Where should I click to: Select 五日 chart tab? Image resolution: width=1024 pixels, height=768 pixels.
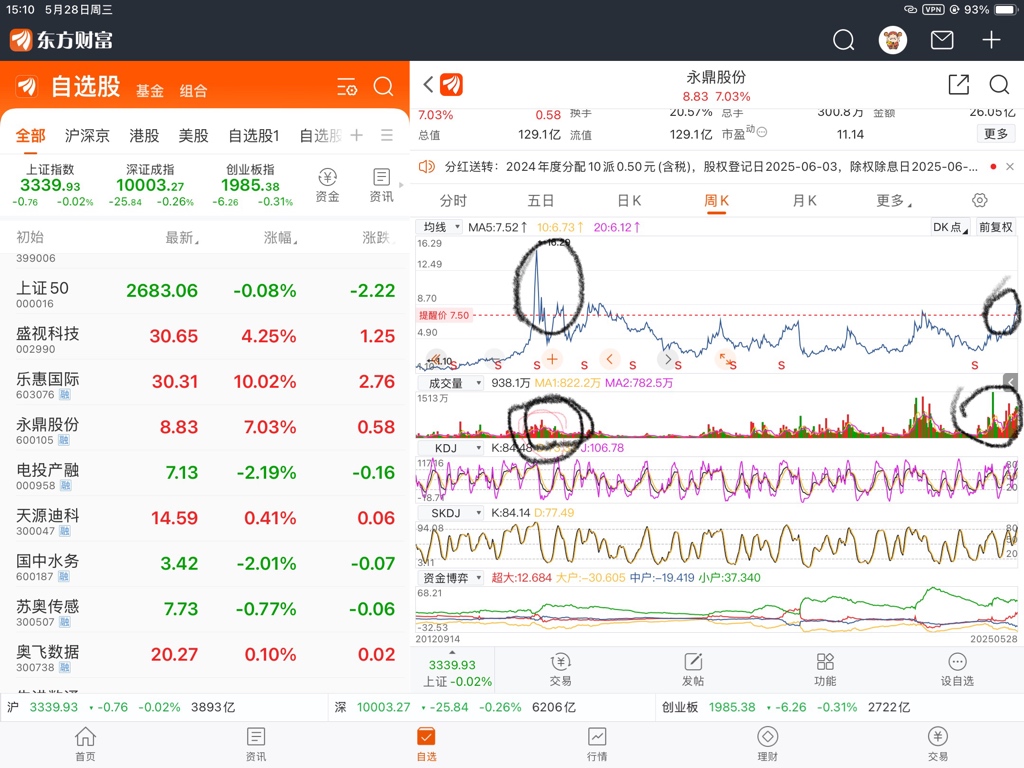click(x=540, y=200)
